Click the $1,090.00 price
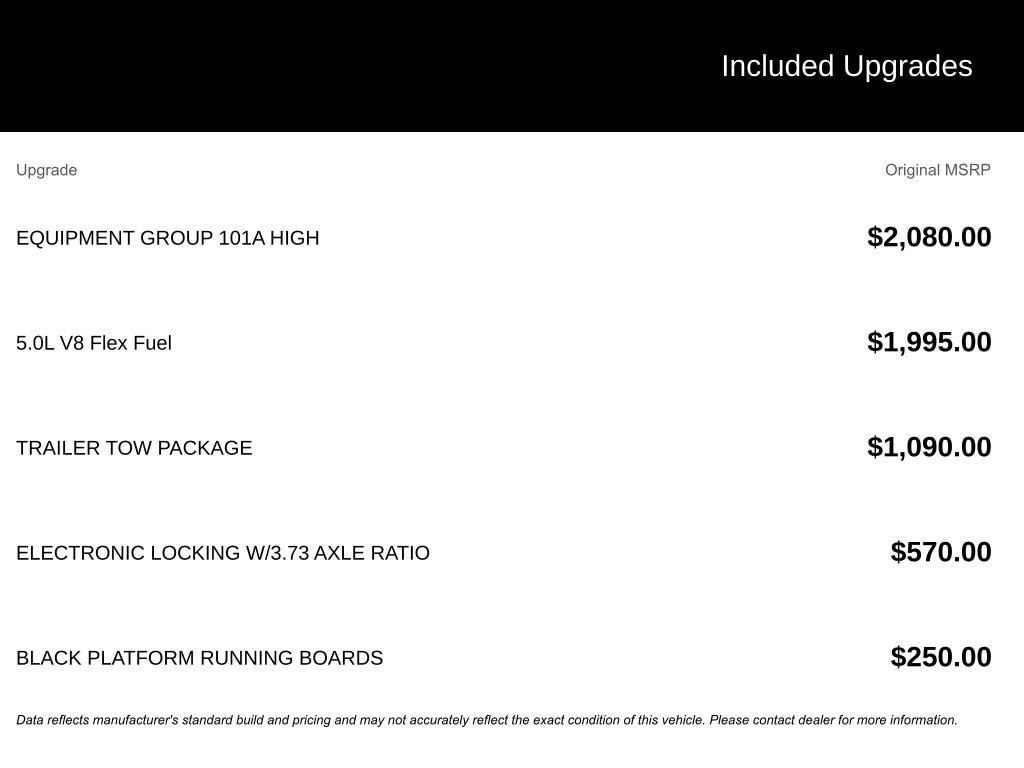1024x768 pixels. tap(929, 447)
